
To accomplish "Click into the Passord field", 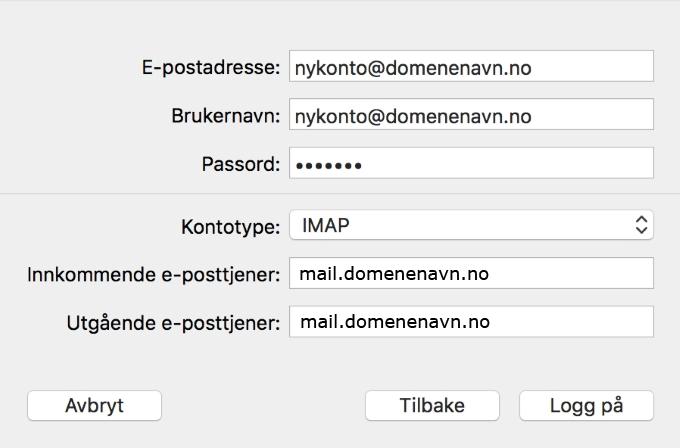I will coord(470,163).
